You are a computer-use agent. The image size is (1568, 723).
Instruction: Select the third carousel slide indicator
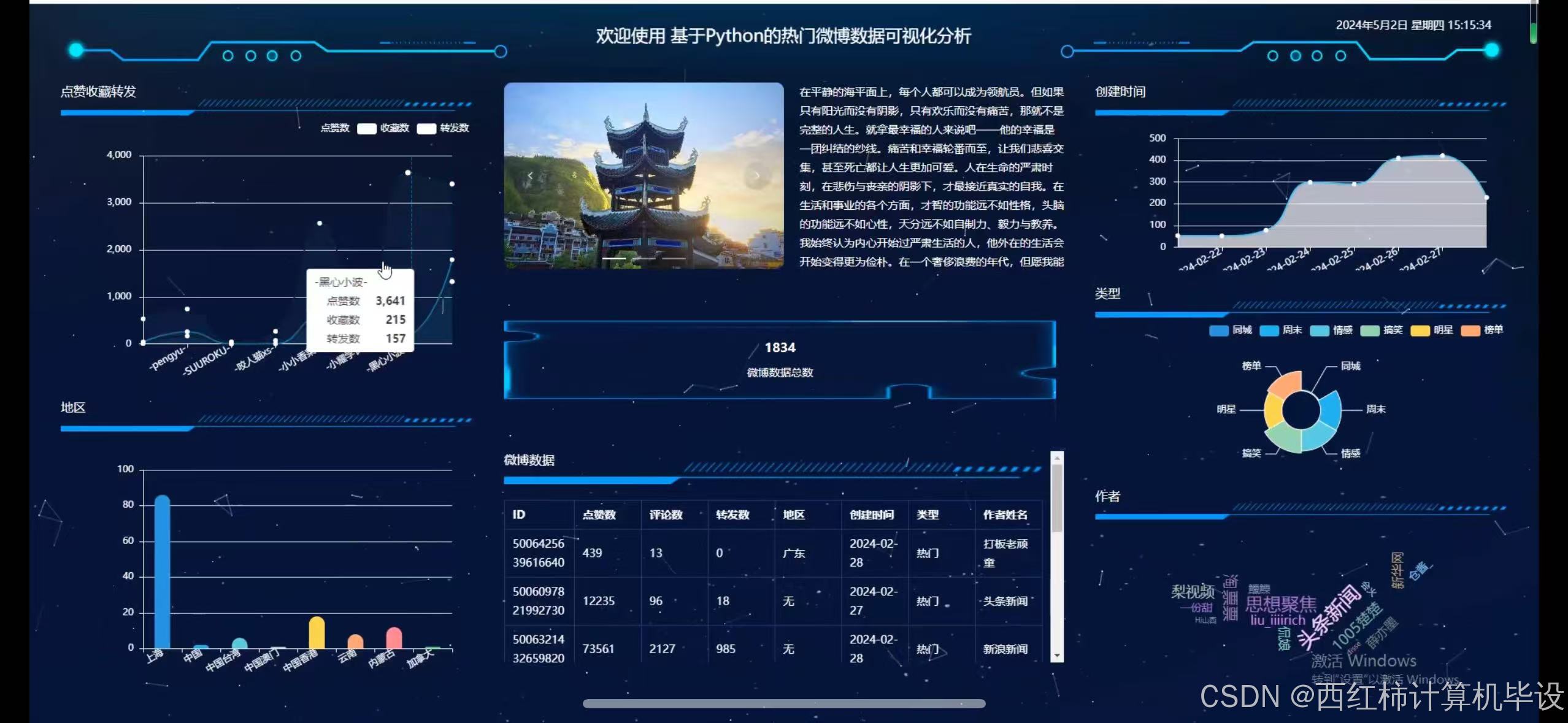[x=673, y=259]
